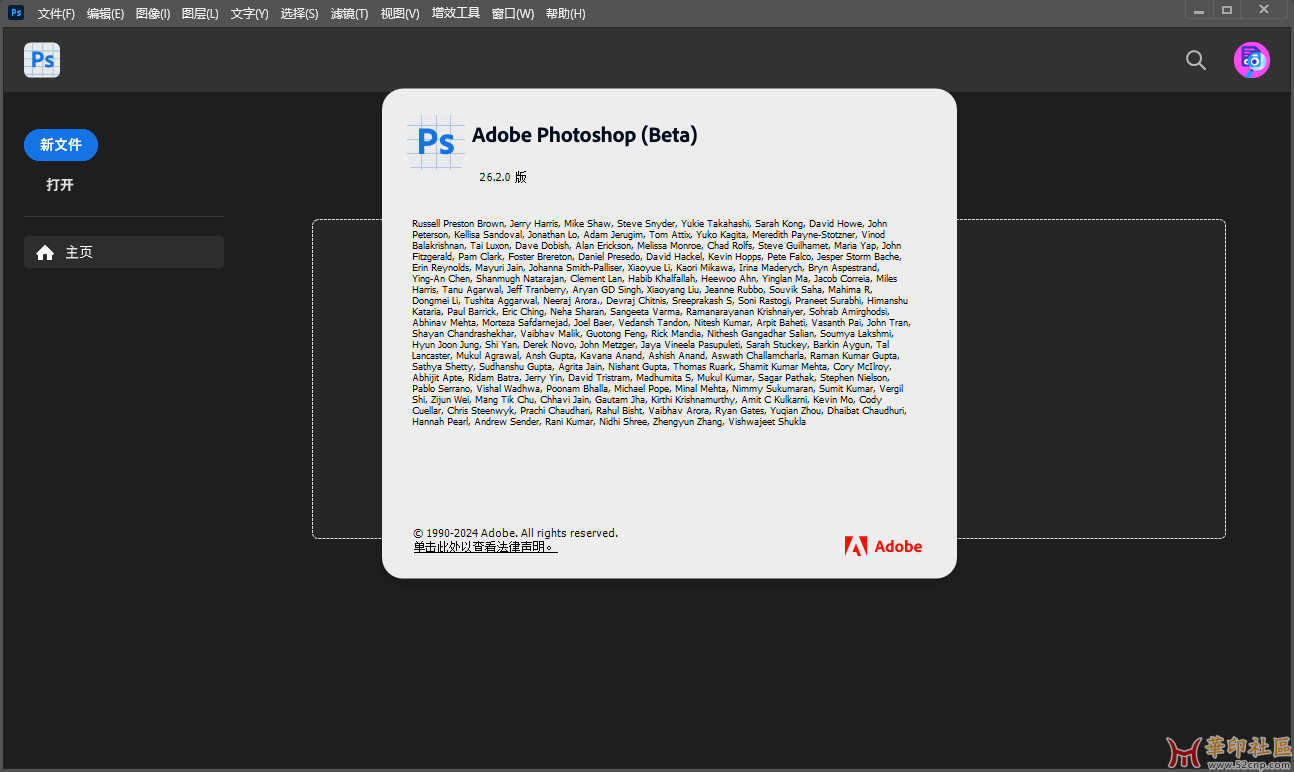Click the legal notice link 单击此处以查看法律声明
Image resolution: width=1294 pixels, height=772 pixels.
coord(485,547)
